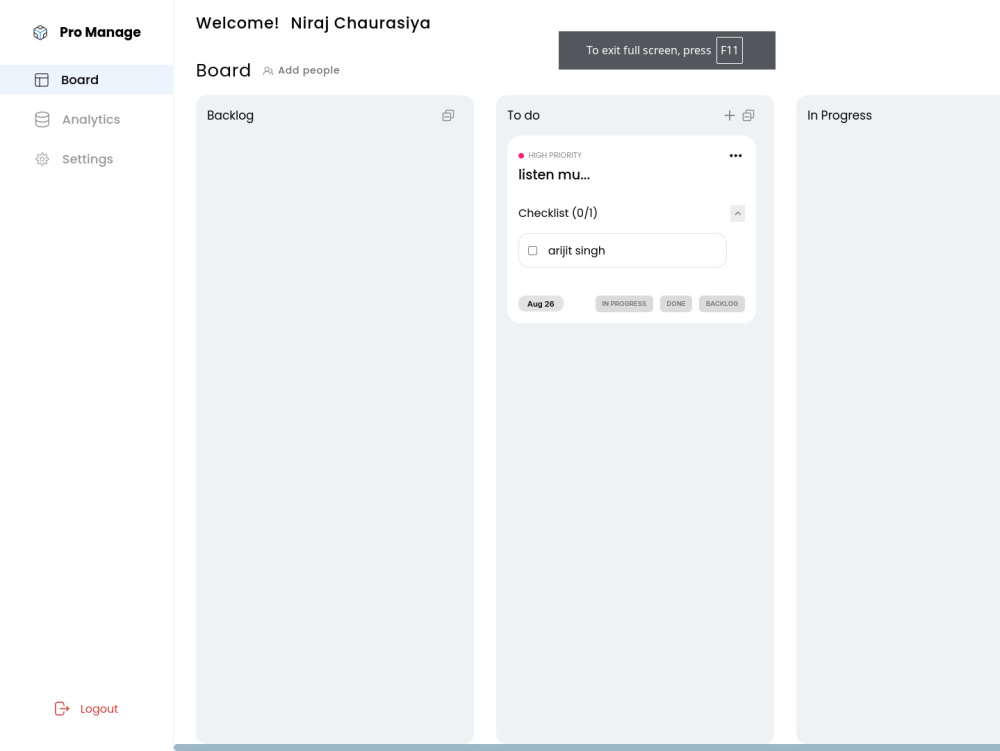
Task: Check the arijit singh checkbox
Action: tap(533, 251)
